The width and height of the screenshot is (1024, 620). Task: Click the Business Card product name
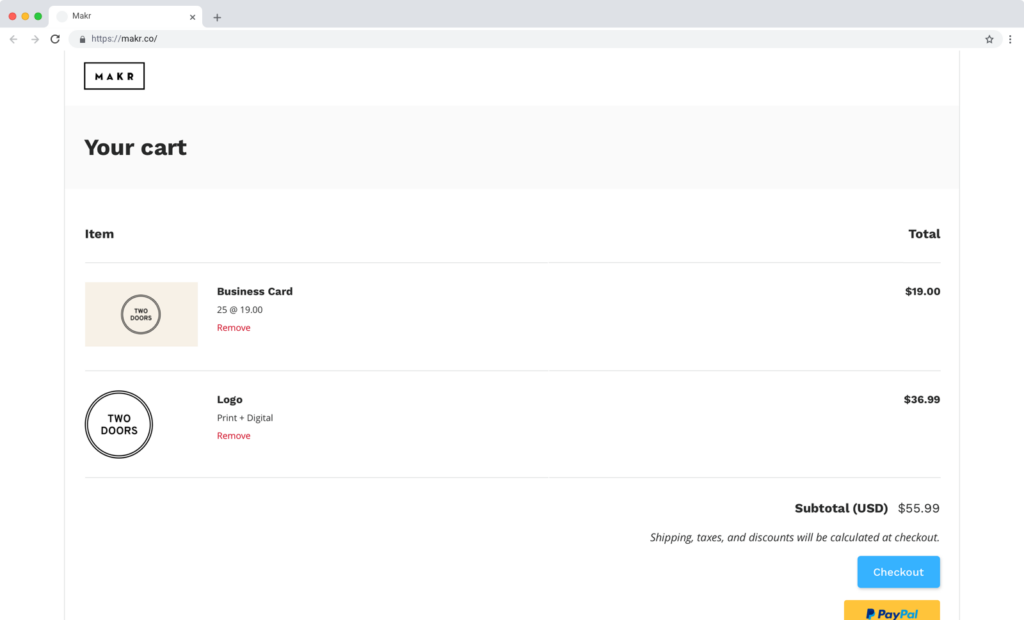[x=254, y=292]
